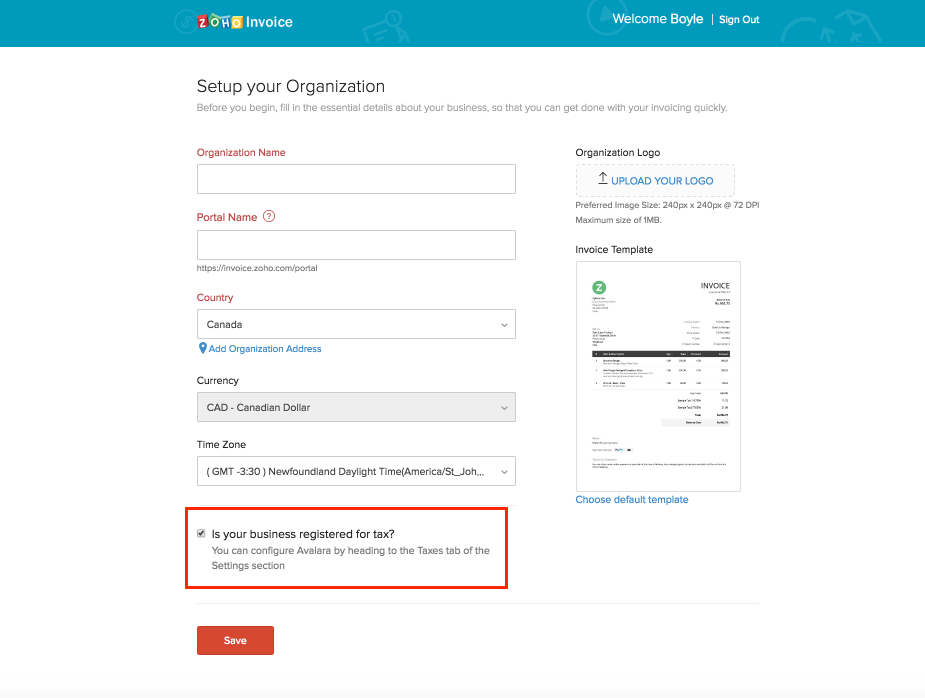The image size is (925, 698).
Task: Click the Add Organization Address link
Action: [263, 348]
